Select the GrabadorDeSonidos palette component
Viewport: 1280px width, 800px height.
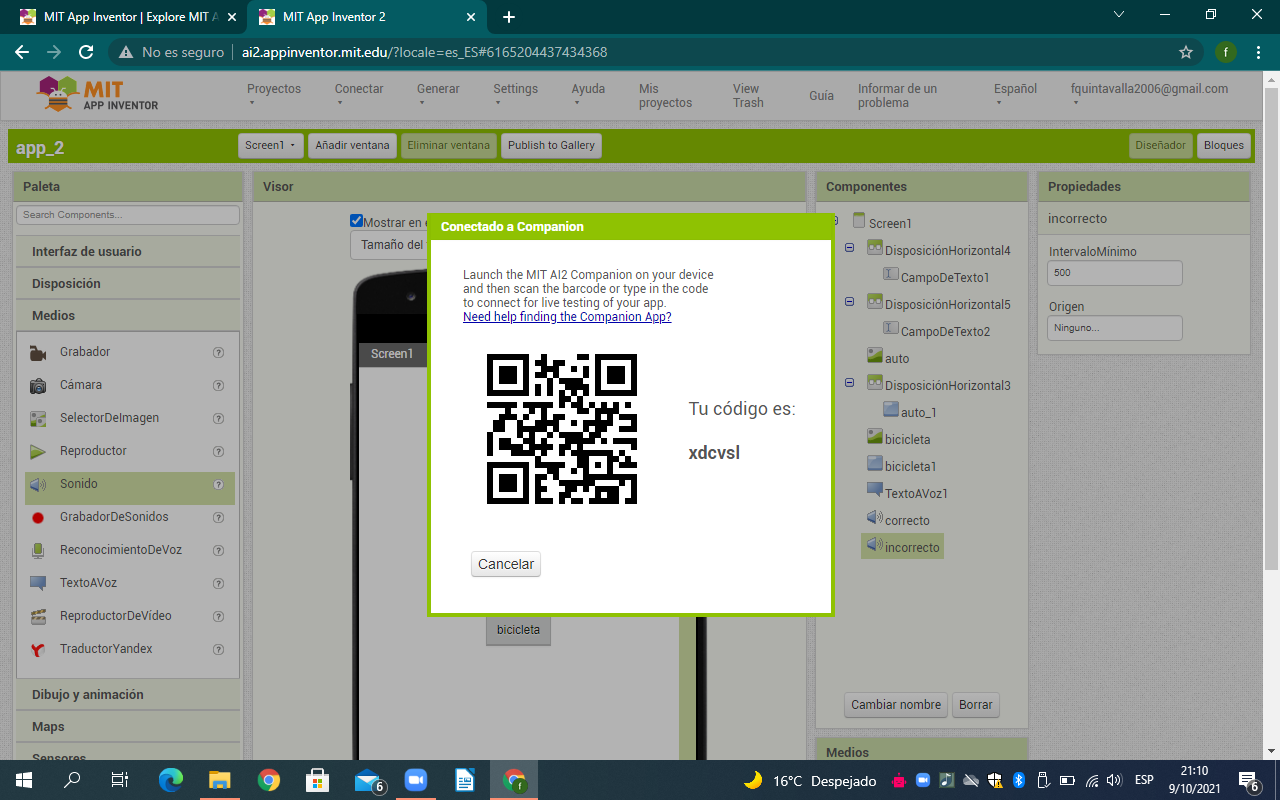coord(114,517)
